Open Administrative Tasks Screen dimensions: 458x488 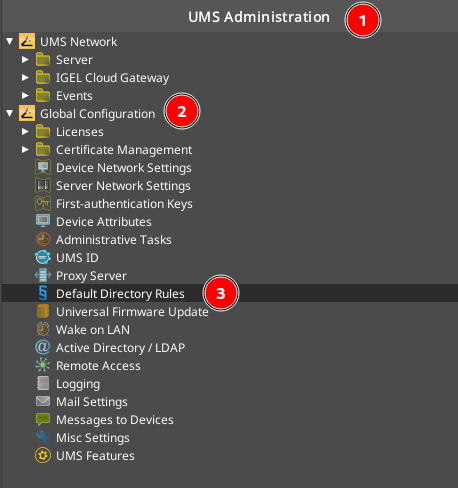click(114, 240)
